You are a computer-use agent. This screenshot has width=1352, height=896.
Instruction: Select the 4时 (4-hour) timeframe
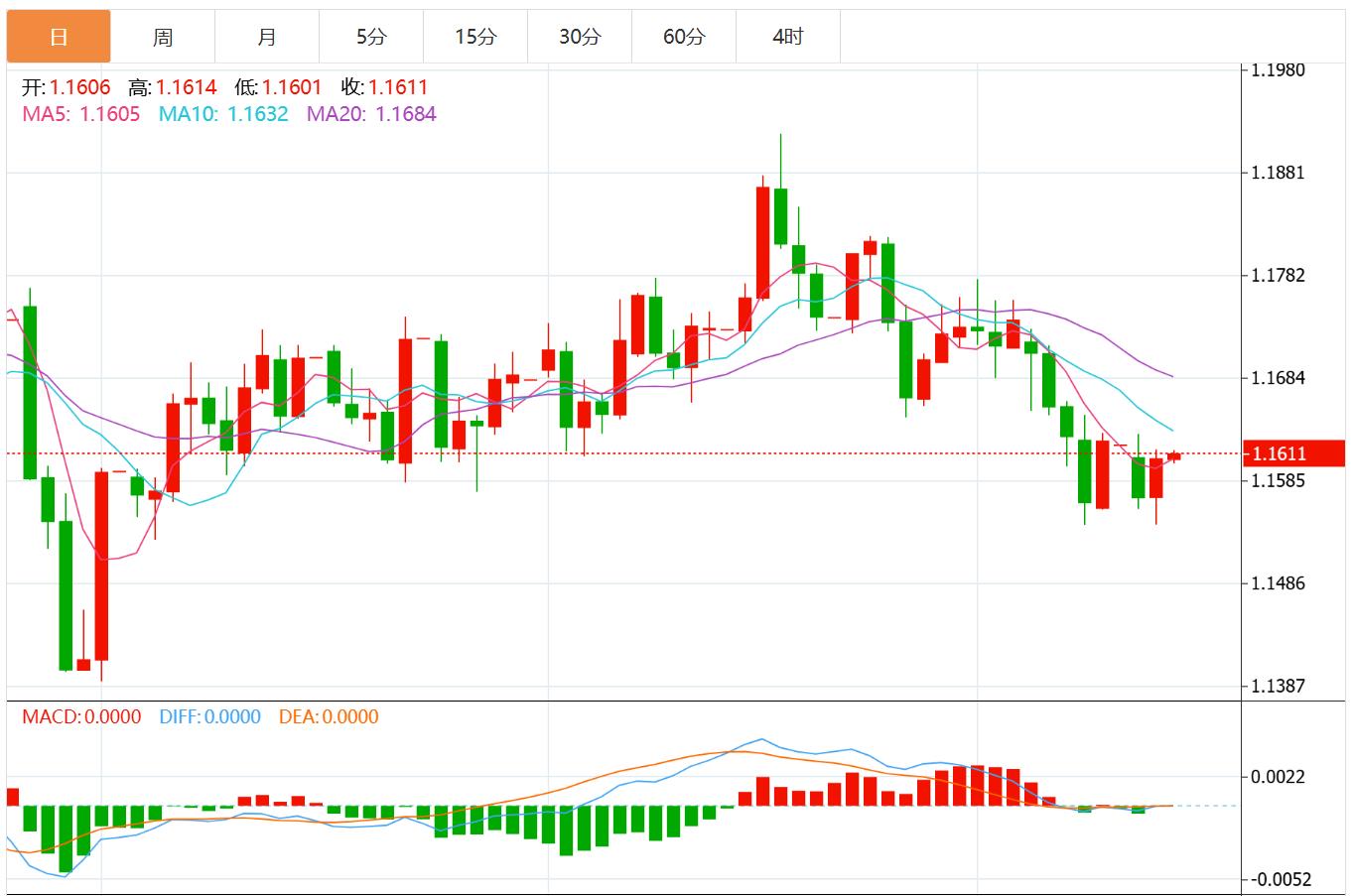click(x=787, y=36)
